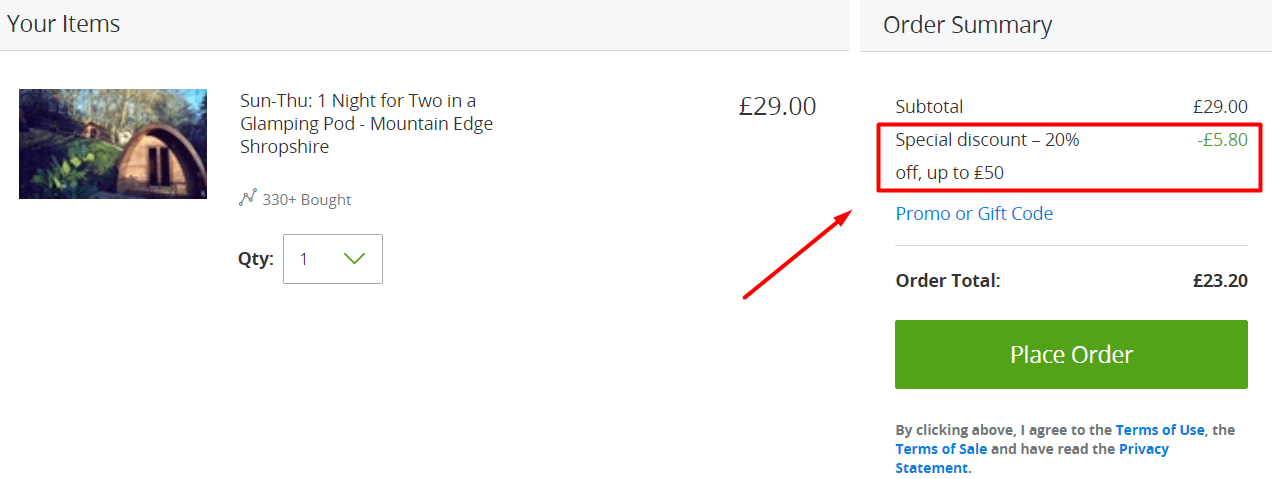Viewport: 1272px width, 479px height.
Task: Open the Terms of Use link
Action: (x=1160, y=430)
